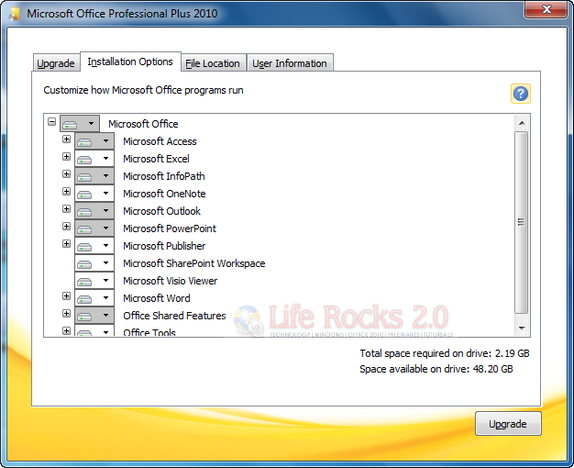Open install-state dropdown for SharePoint Workspace

click(x=94, y=263)
